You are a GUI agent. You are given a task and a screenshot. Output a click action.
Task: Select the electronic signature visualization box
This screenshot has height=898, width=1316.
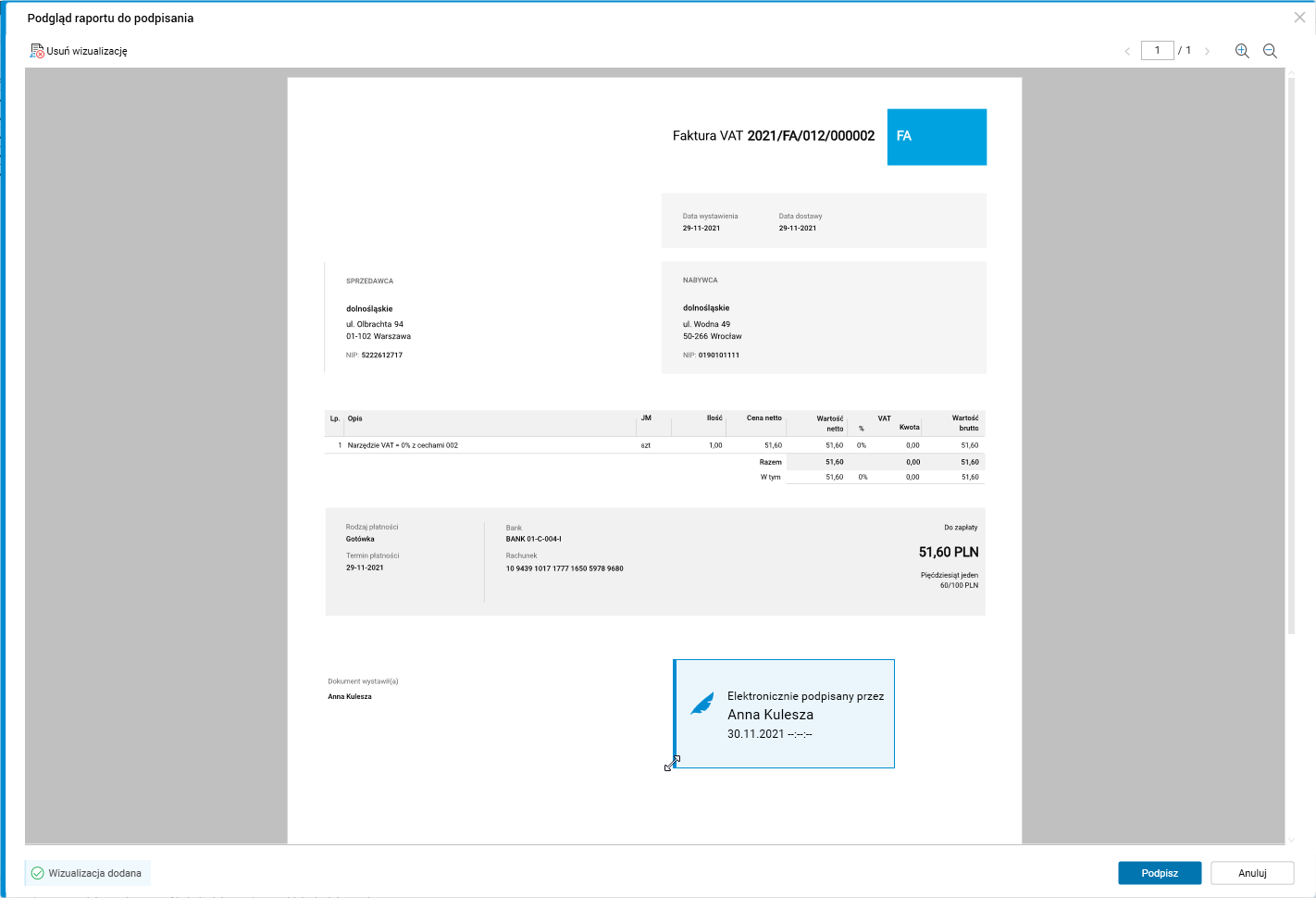784,714
